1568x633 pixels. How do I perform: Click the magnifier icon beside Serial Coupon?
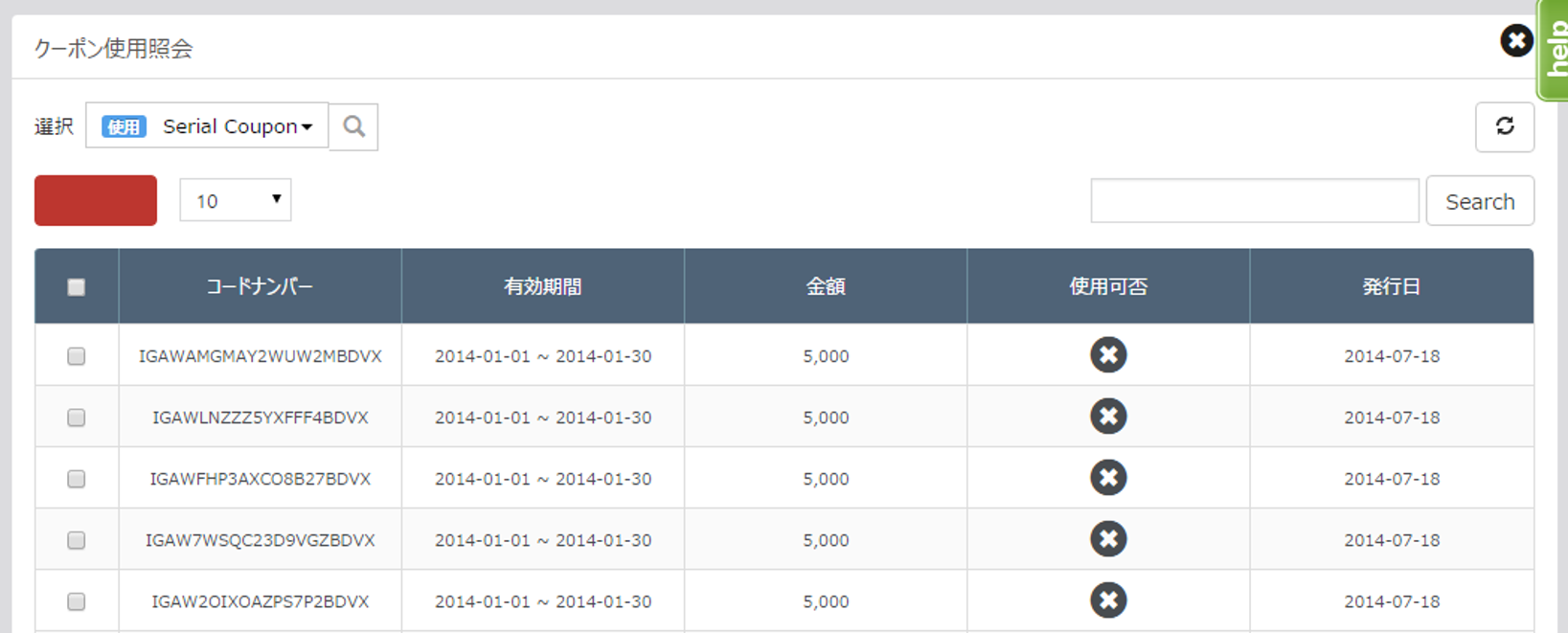353,126
